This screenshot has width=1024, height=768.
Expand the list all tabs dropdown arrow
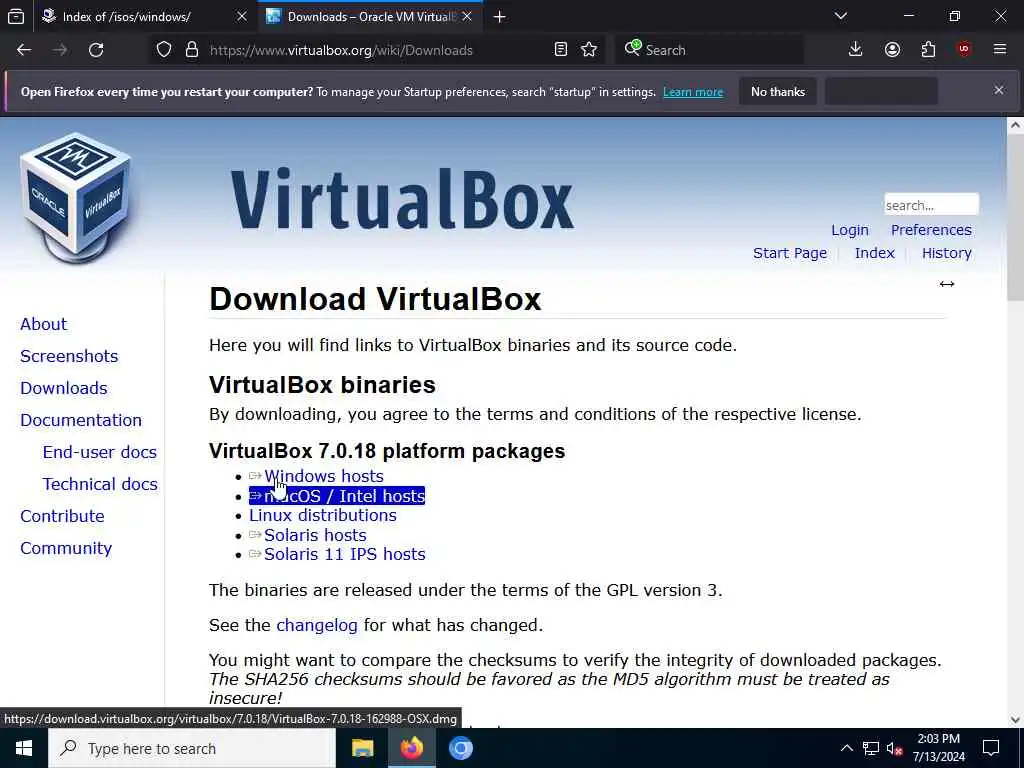point(841,16)
